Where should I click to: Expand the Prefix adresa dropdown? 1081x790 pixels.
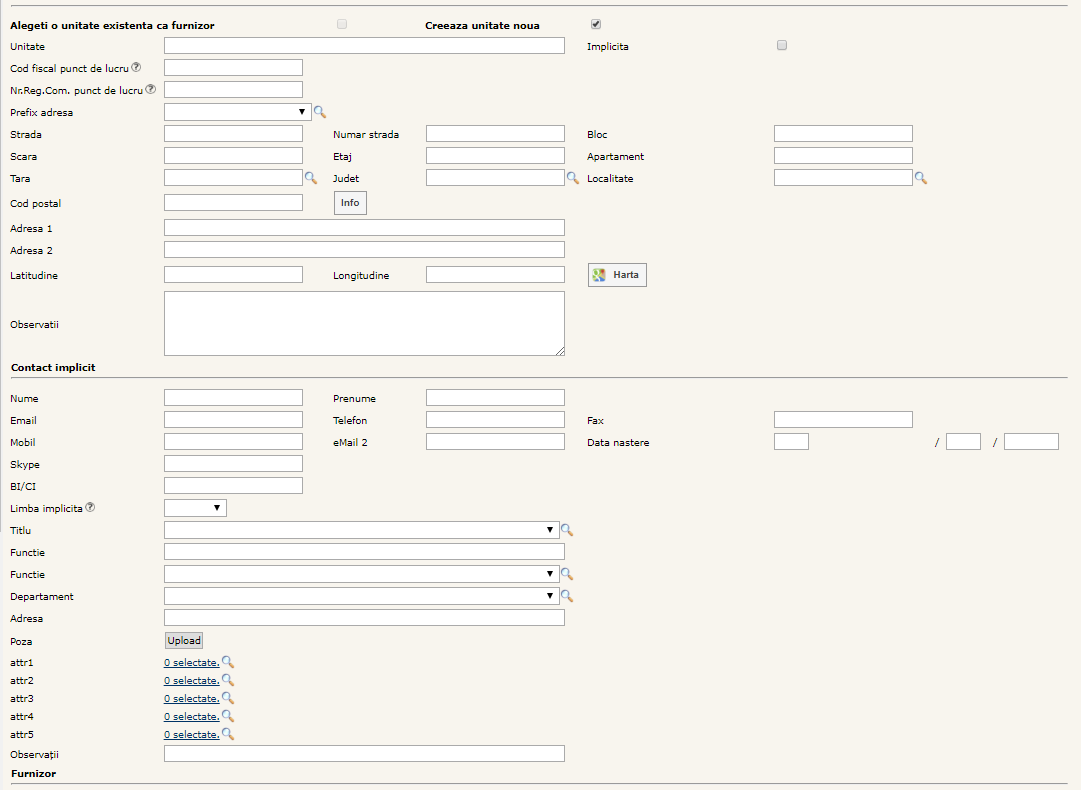[237, 112]
